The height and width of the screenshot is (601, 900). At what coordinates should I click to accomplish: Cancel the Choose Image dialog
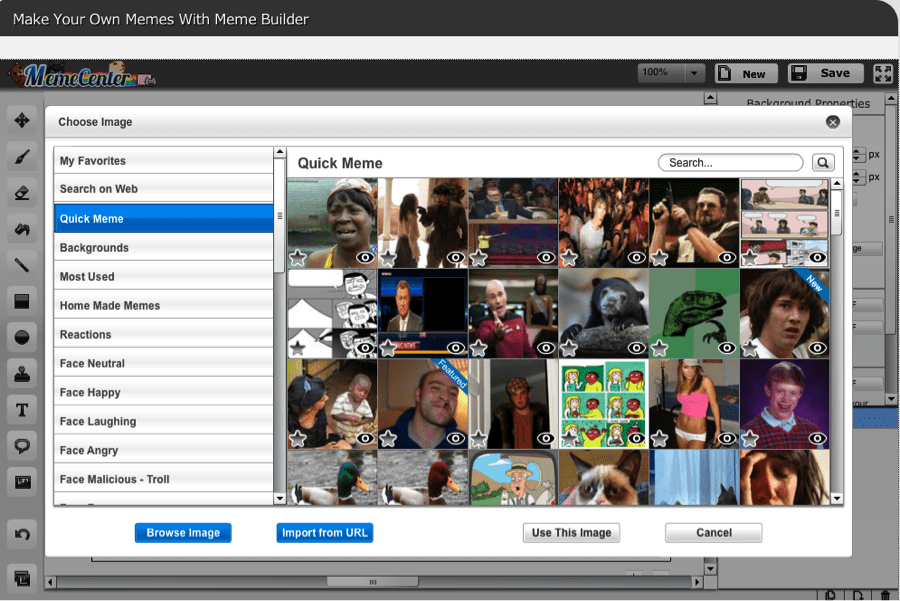point(714,533)
